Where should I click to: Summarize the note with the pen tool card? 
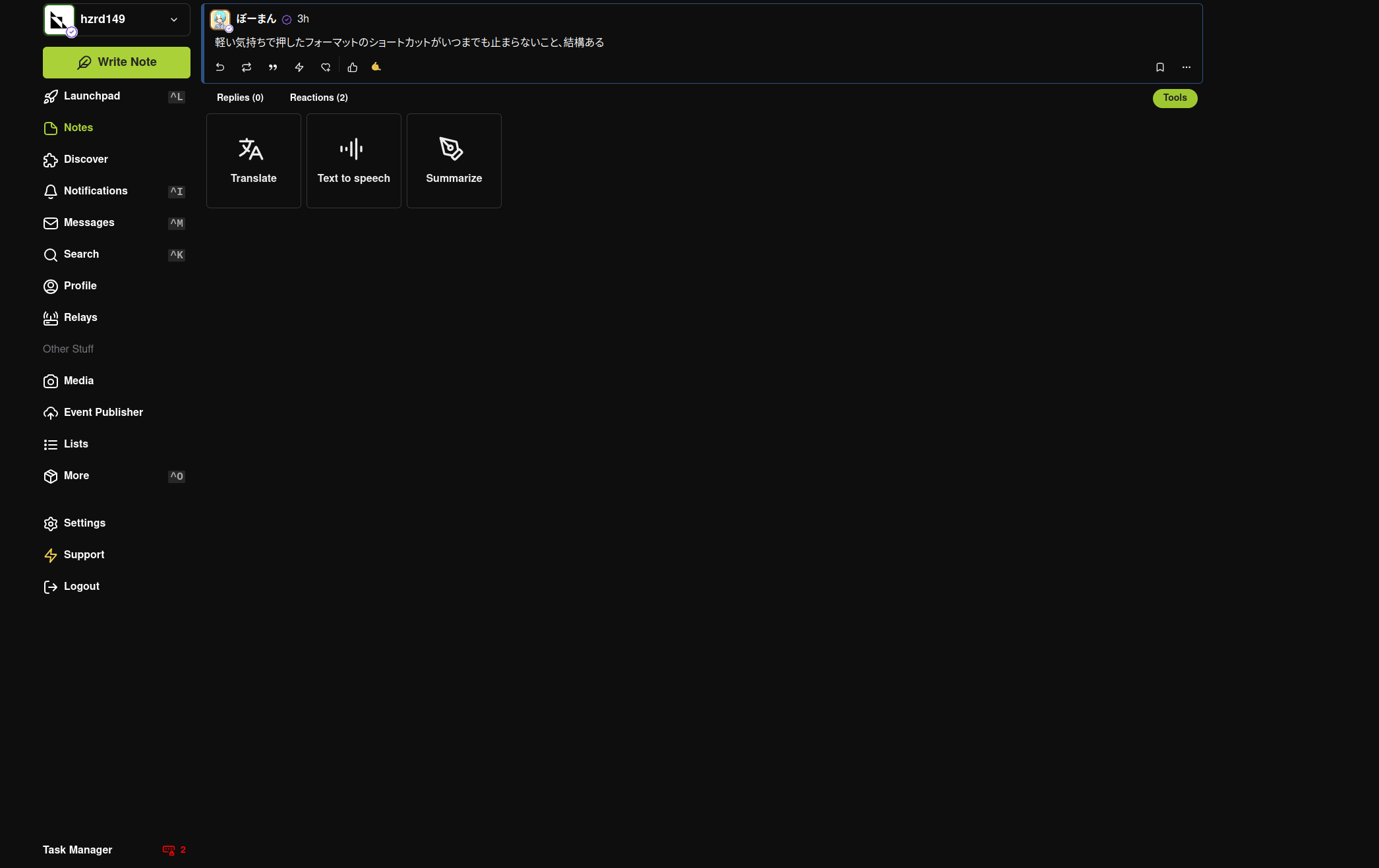point(454,161)
